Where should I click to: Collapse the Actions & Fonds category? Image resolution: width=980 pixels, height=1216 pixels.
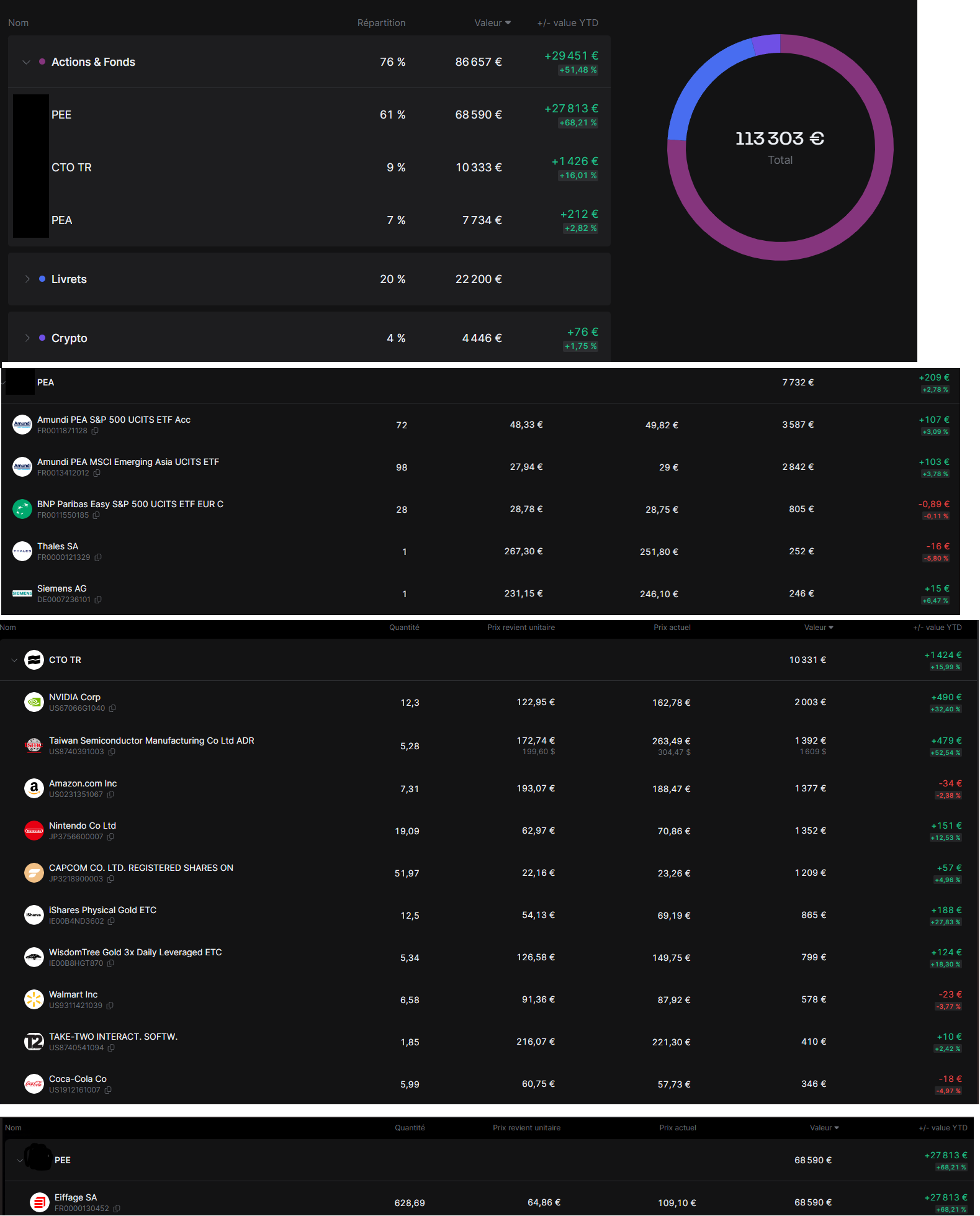coord(26,62)
